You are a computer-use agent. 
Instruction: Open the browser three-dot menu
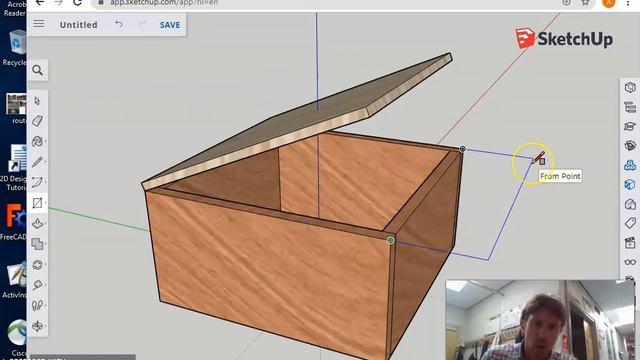pyautogui.click(x=628, y=2)
